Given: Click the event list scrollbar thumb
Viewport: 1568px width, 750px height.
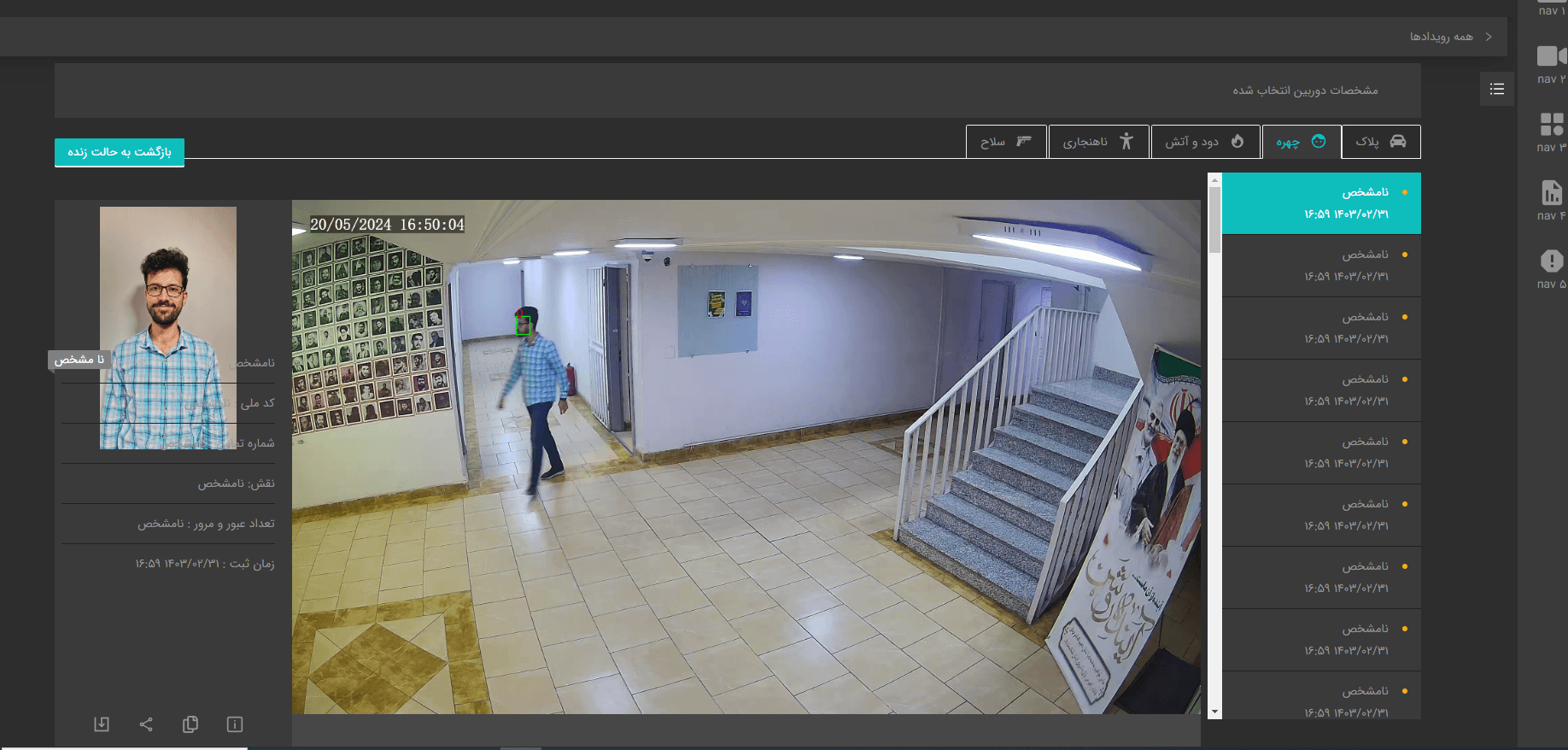Looking at the screenshot, I should [x=1214, y=220].
